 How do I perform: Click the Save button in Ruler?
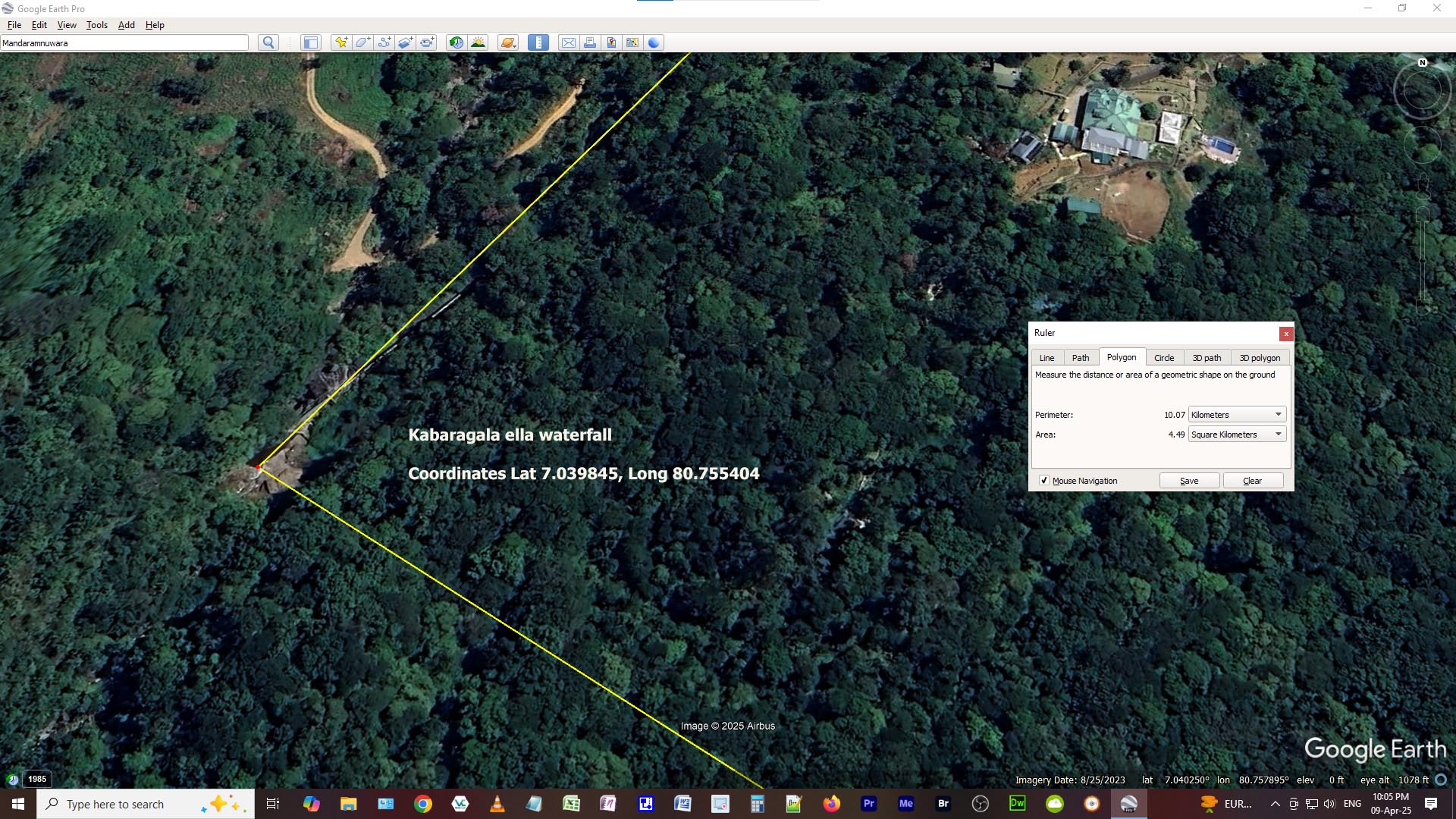(x=1189, y=481)
